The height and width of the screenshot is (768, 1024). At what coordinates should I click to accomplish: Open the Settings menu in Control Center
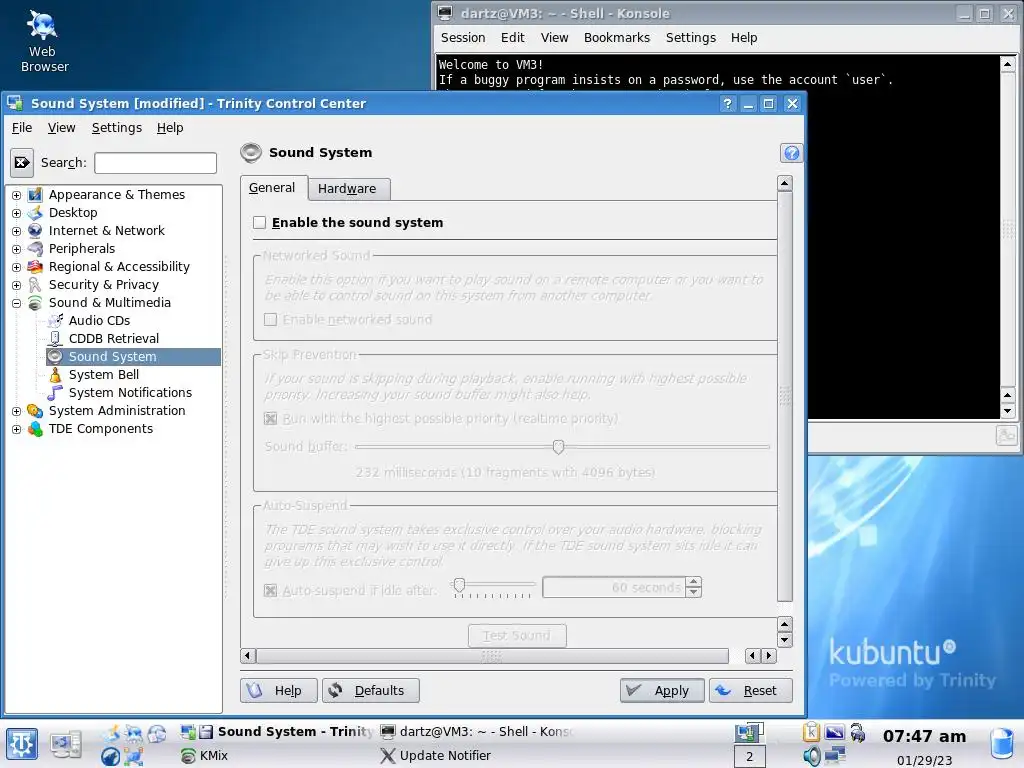[x=116, y=127]
